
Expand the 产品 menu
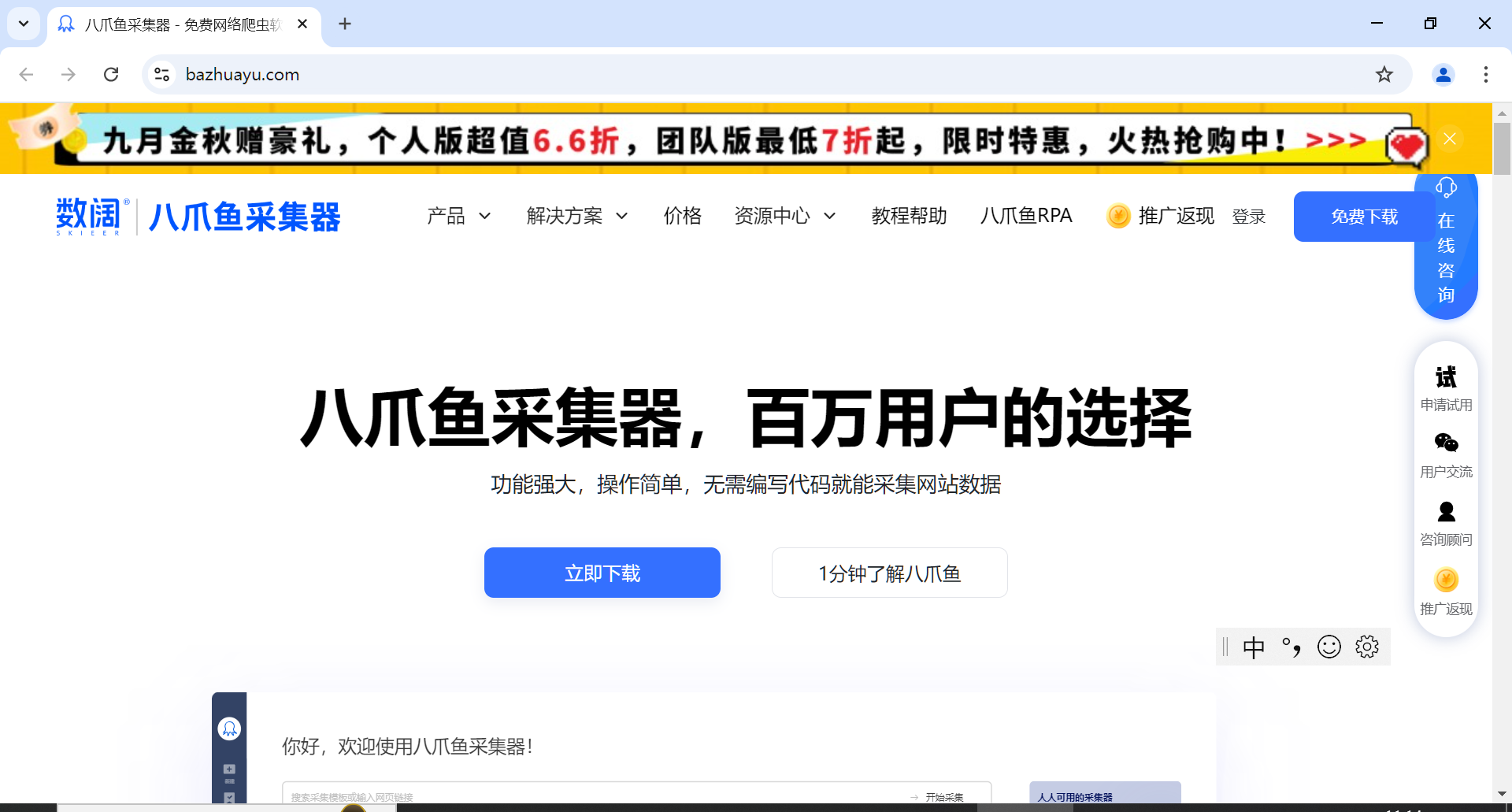pyautogui.click(x=458, y=216)
